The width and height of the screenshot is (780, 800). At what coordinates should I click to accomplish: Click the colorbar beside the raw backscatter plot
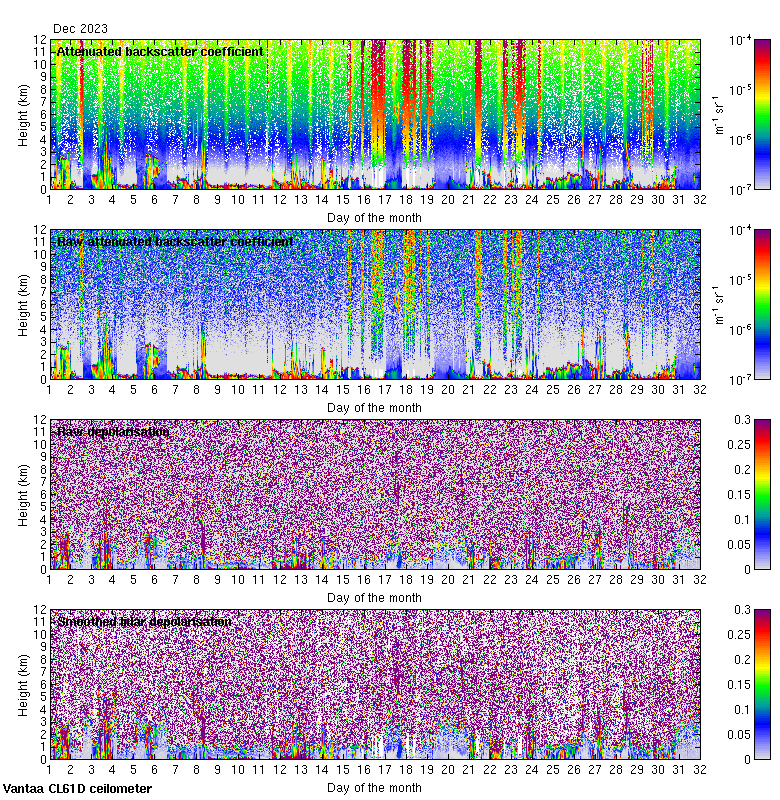coord(735,304)
